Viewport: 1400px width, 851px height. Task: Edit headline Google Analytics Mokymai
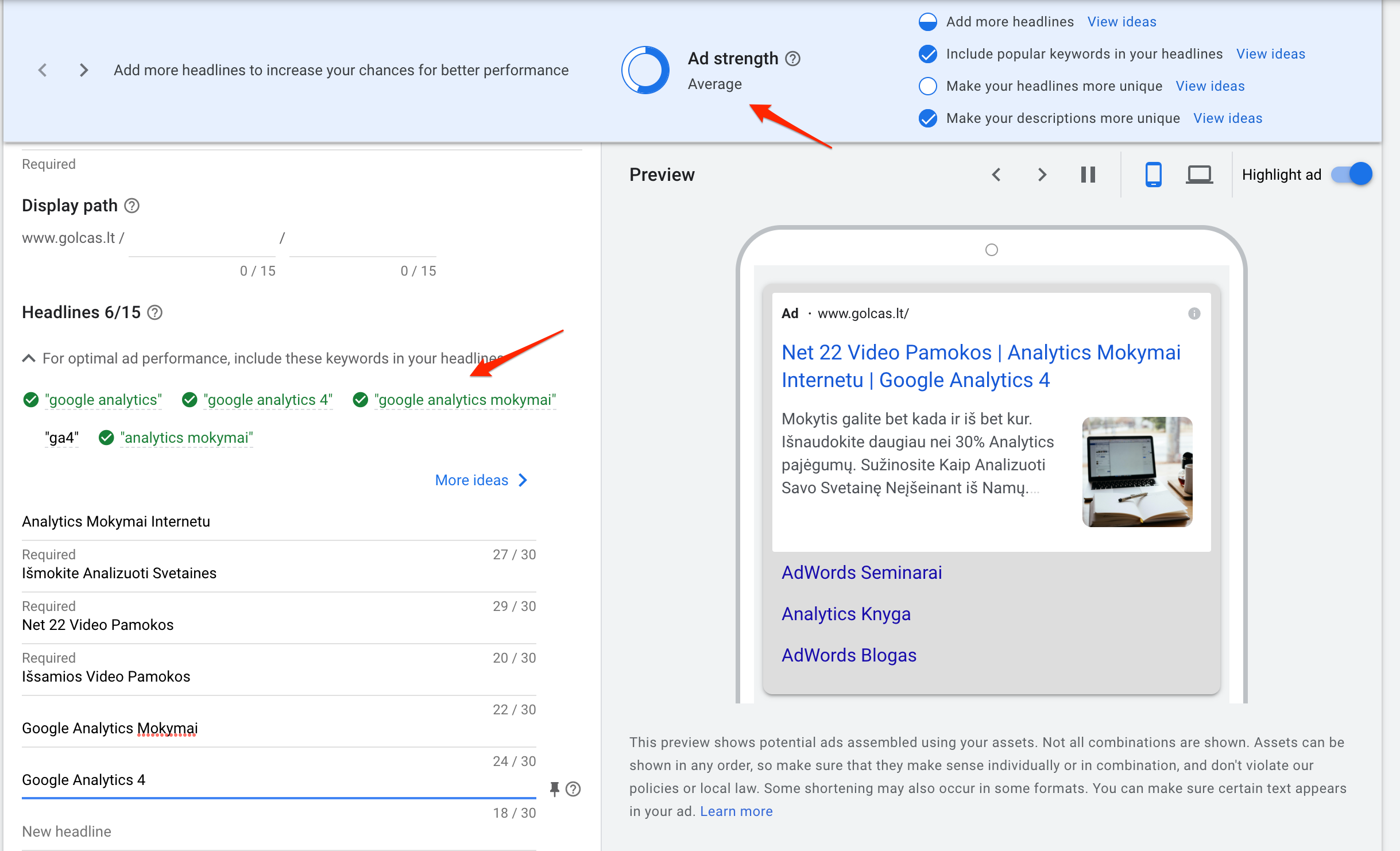click(x=279, y=728)
